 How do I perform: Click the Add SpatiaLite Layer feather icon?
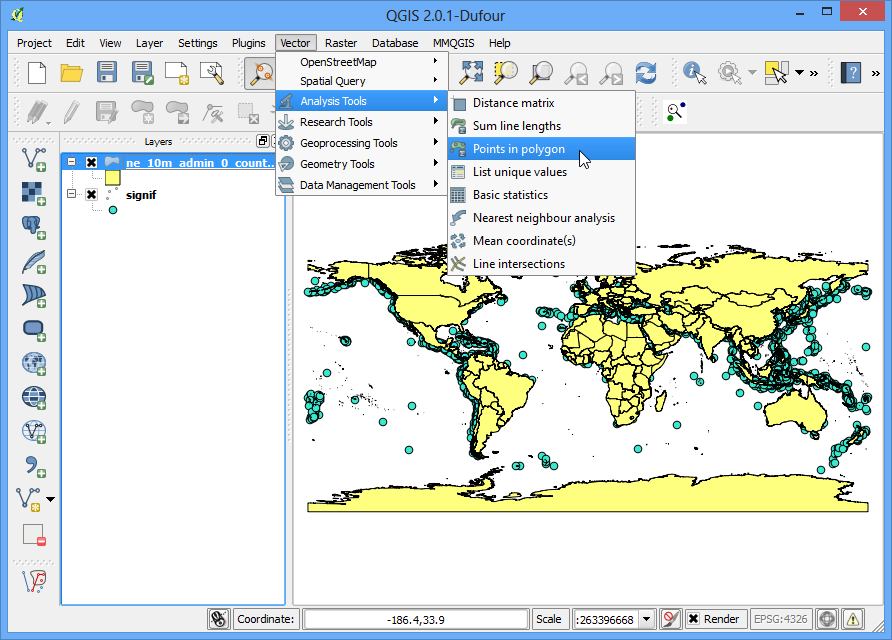(34, 262)
